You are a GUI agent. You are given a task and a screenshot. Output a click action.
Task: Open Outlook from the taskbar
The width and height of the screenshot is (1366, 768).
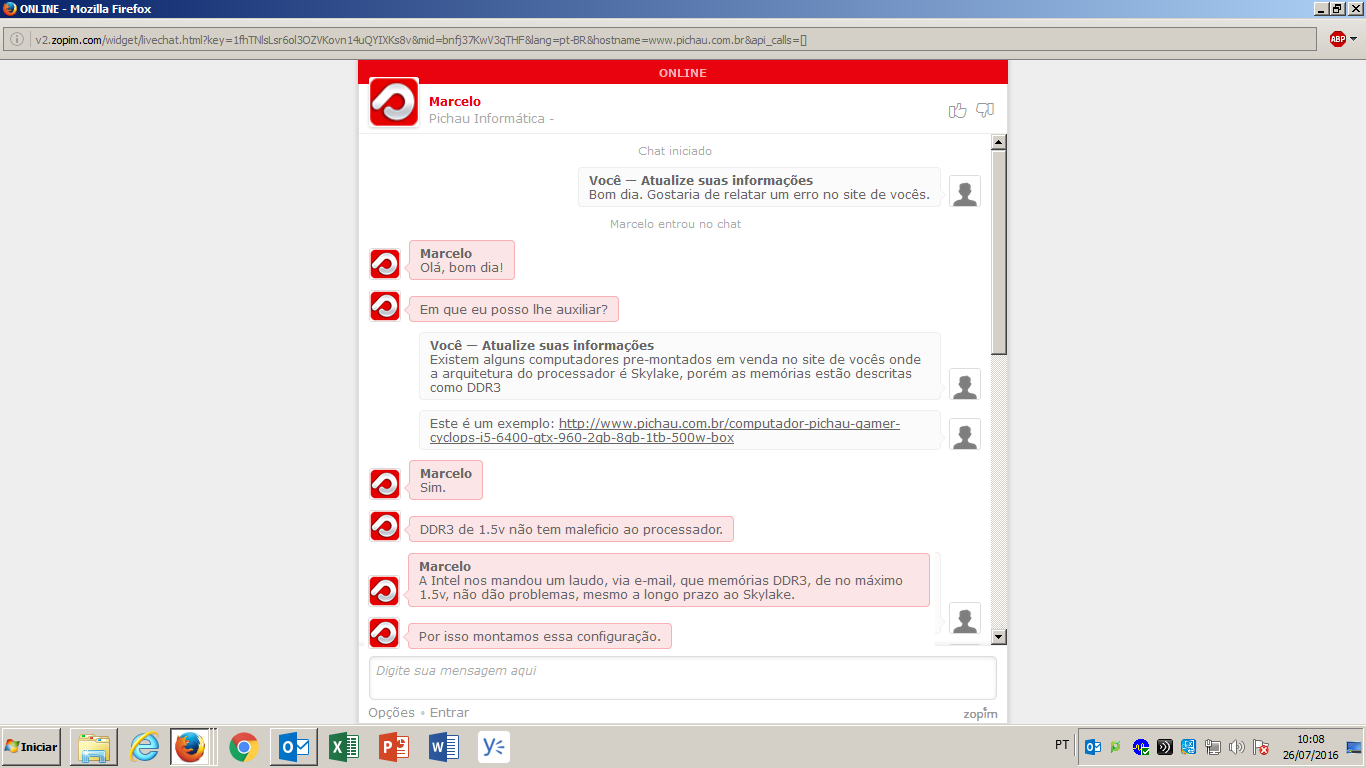[294, 747]
